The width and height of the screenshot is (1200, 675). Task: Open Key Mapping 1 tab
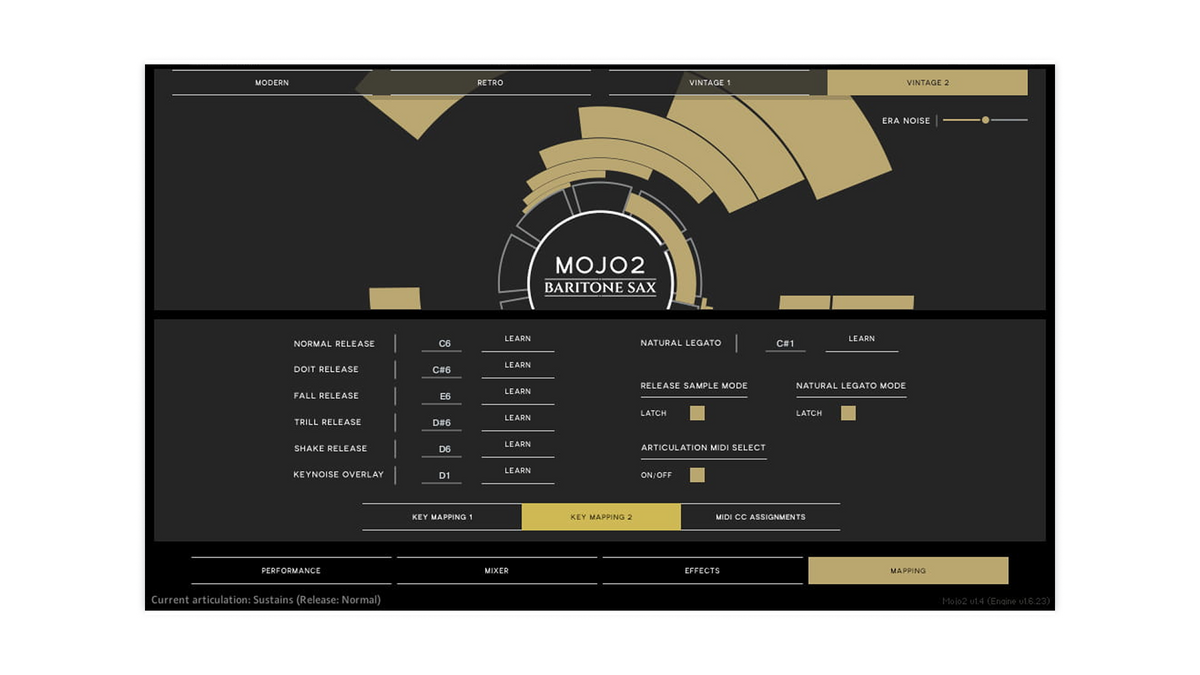442,517
